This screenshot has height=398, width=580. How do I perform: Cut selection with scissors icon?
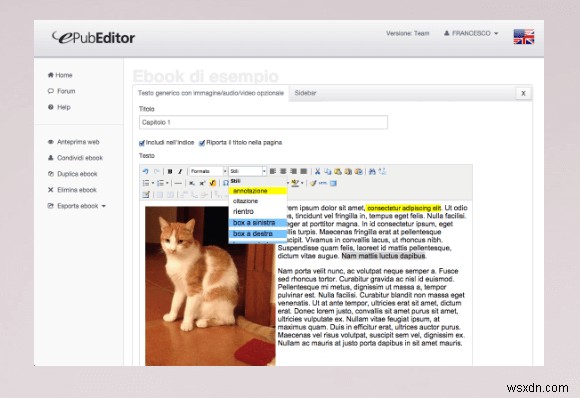point(317,171)
